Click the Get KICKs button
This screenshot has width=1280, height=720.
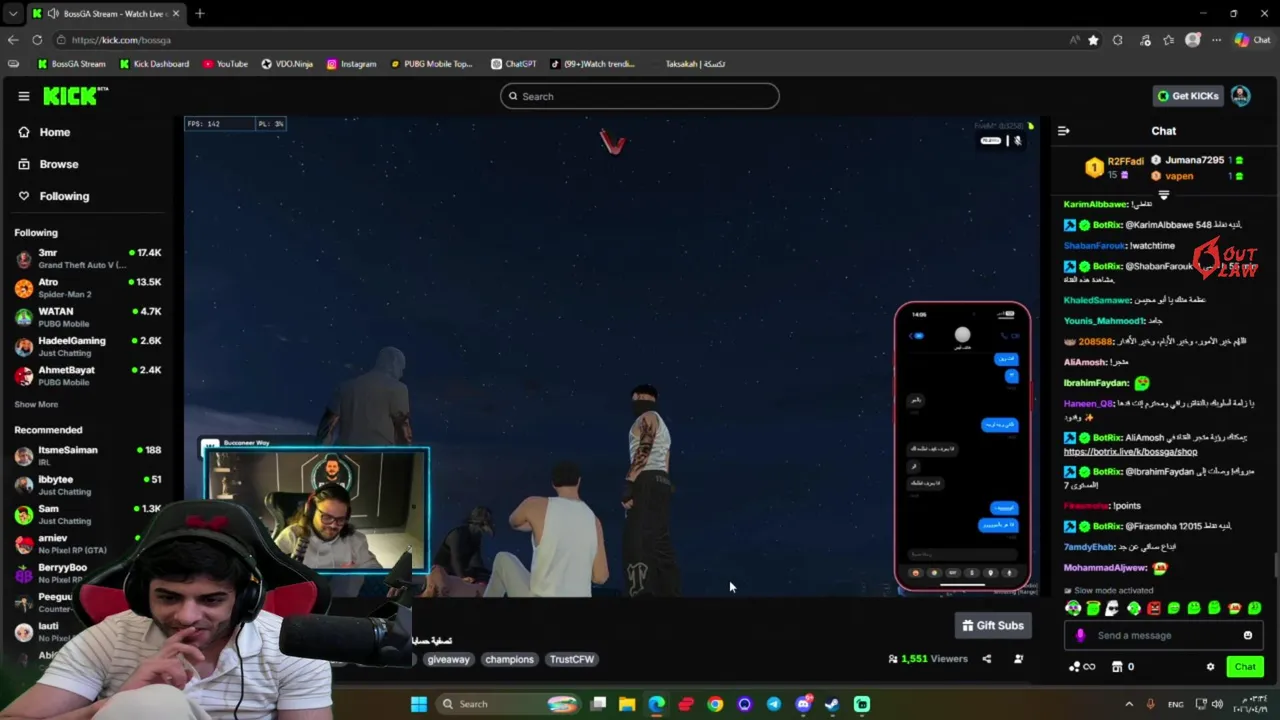pos(1188,96)
